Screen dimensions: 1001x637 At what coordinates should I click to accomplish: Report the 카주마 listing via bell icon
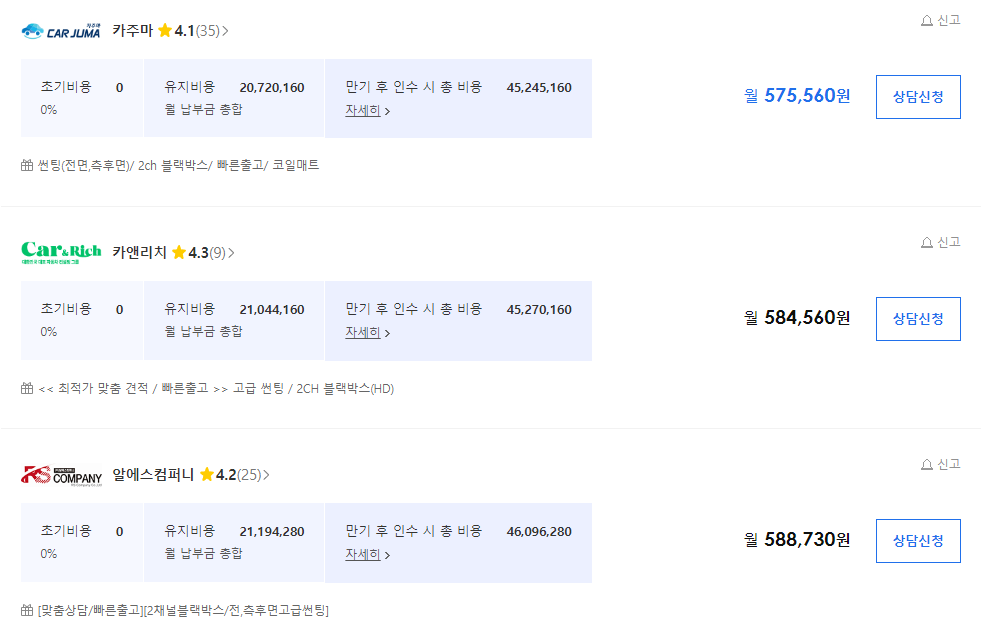pyautogui.click(x=940, y=20)
